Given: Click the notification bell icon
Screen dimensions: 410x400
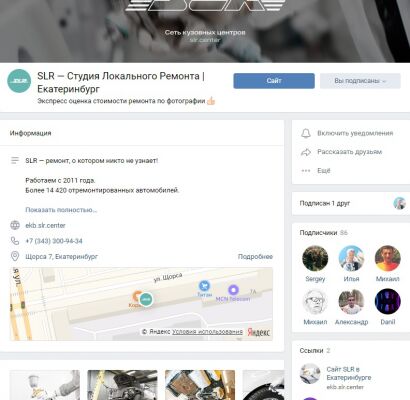Looking at the screenshot, I should (306, 133).
